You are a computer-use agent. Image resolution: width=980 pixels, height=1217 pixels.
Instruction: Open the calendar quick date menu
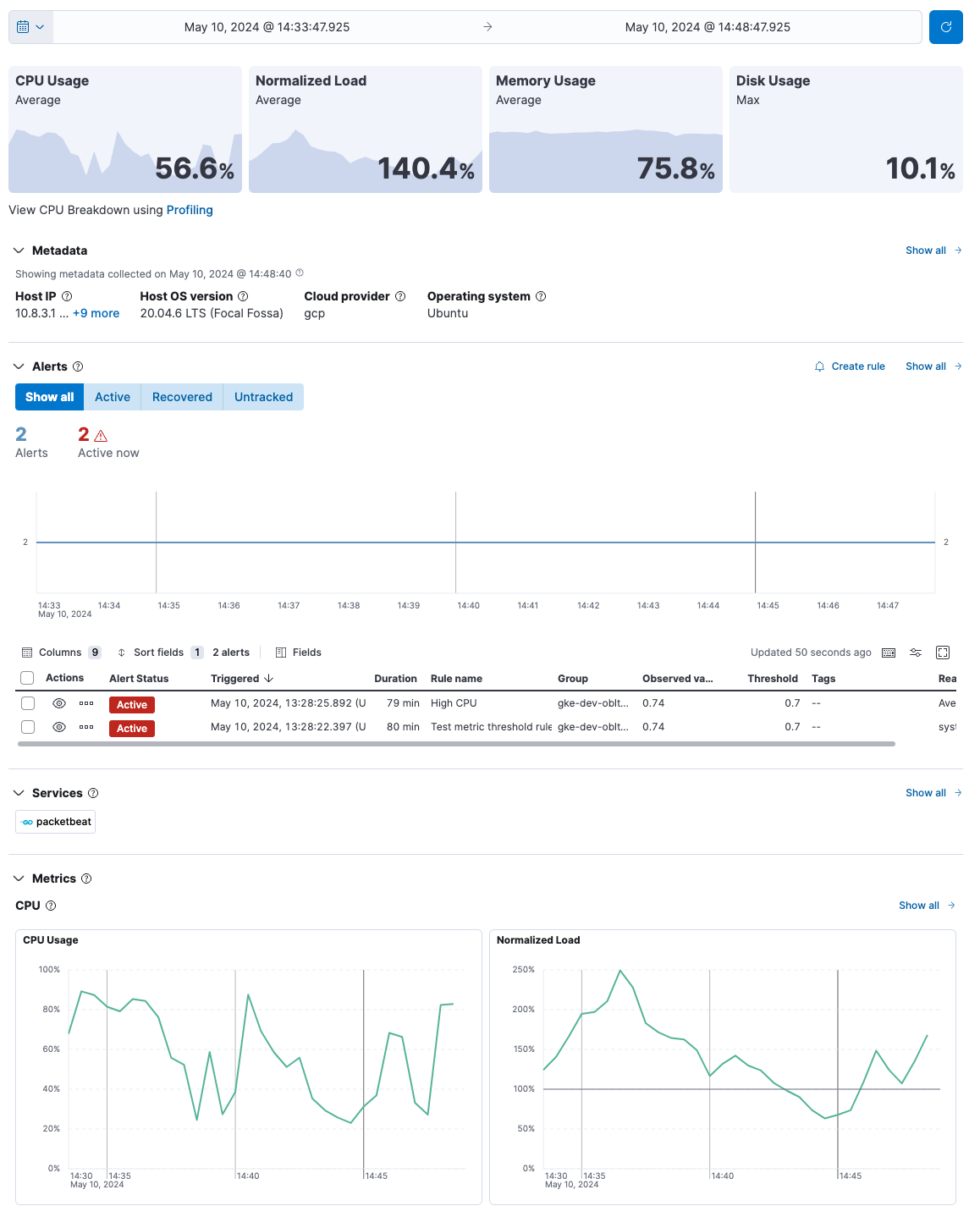(x=30, y=27)
